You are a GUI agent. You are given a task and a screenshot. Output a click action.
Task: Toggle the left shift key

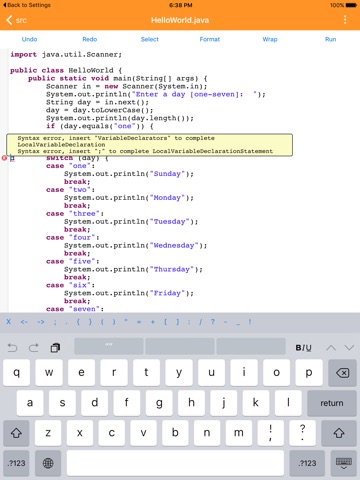pyautogui.click(x=16, y=433)
